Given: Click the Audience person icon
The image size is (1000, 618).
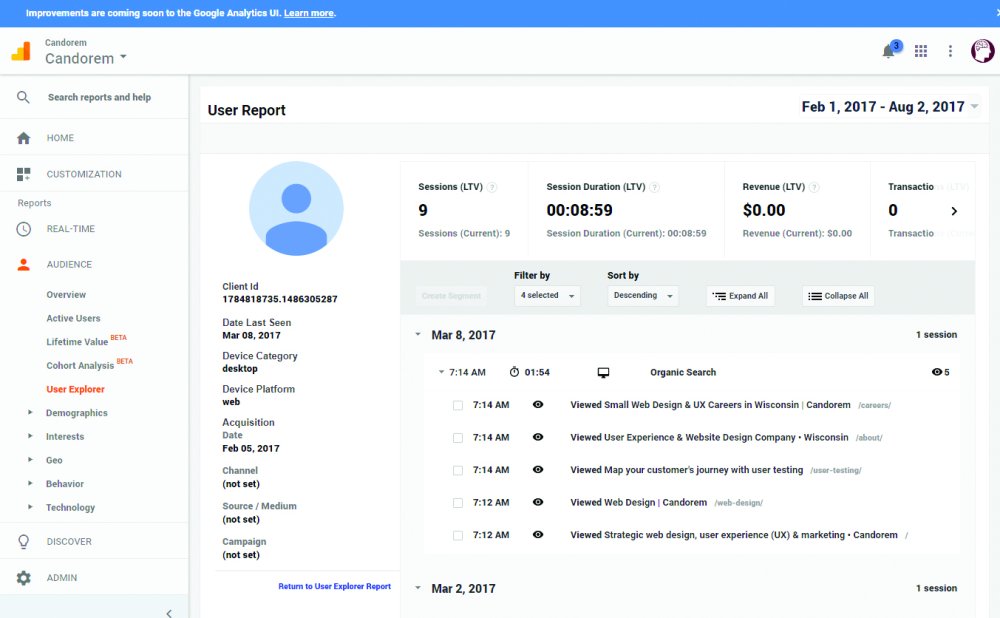Looking at the screenshot, I should tap(24, 265).
